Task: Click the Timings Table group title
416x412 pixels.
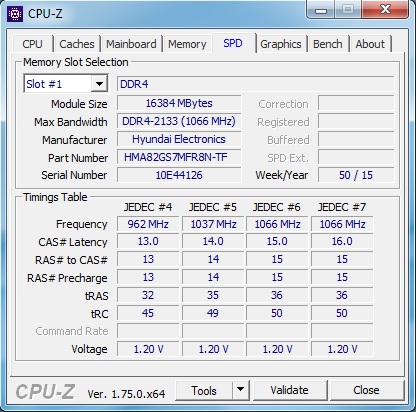Action: pyautogui.click(x=55, y=197)
